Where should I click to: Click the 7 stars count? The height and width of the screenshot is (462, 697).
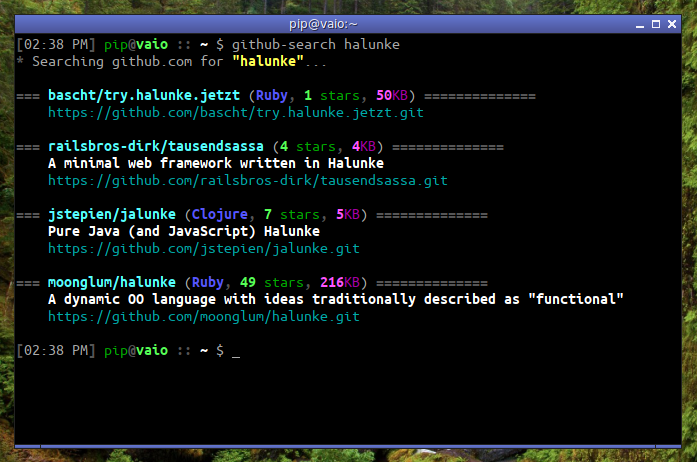pos(292,214)
